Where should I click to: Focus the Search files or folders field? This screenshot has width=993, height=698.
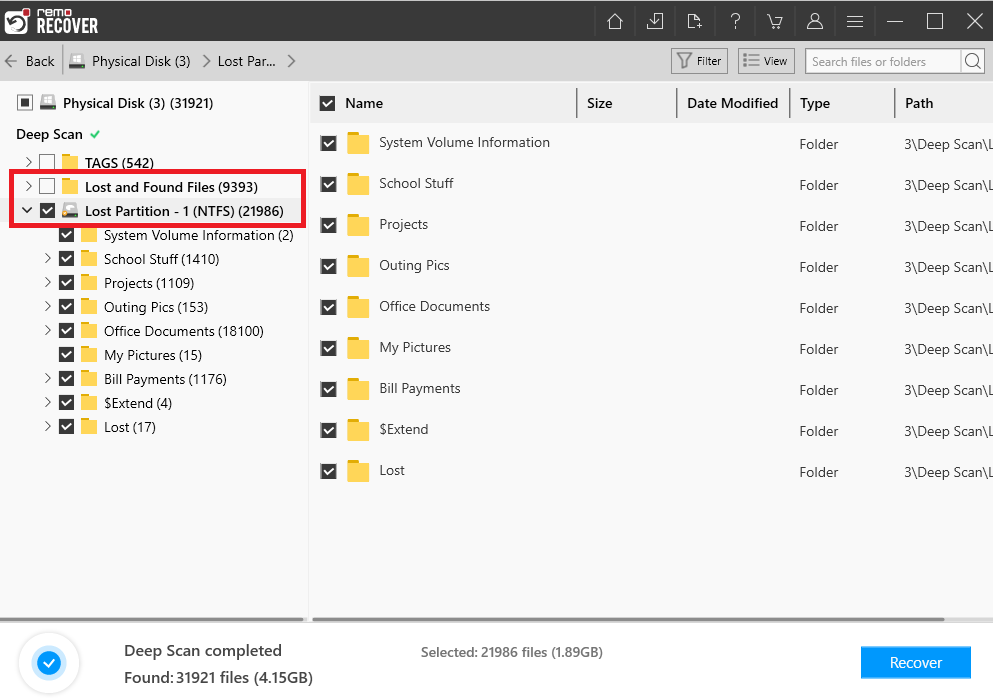click(x=883, y=61)
